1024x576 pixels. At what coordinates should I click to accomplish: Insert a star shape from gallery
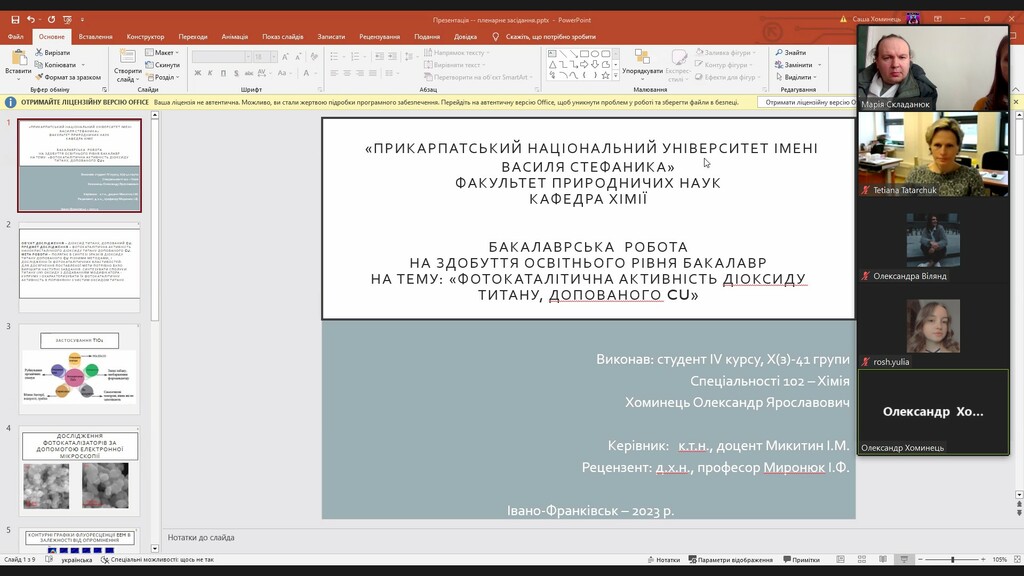pyautogui.click(x=605, y=75)
